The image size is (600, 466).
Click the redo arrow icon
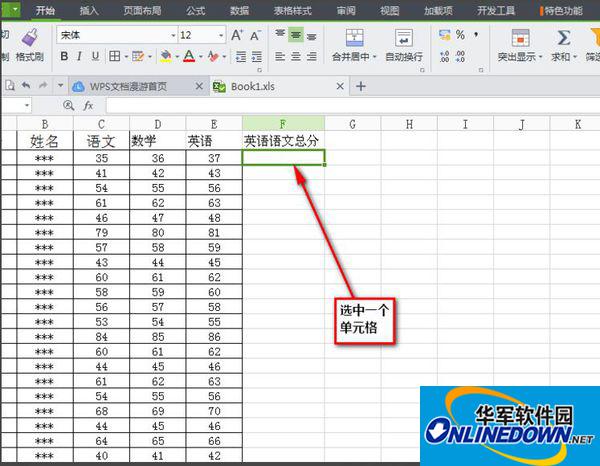coord(43,85)
